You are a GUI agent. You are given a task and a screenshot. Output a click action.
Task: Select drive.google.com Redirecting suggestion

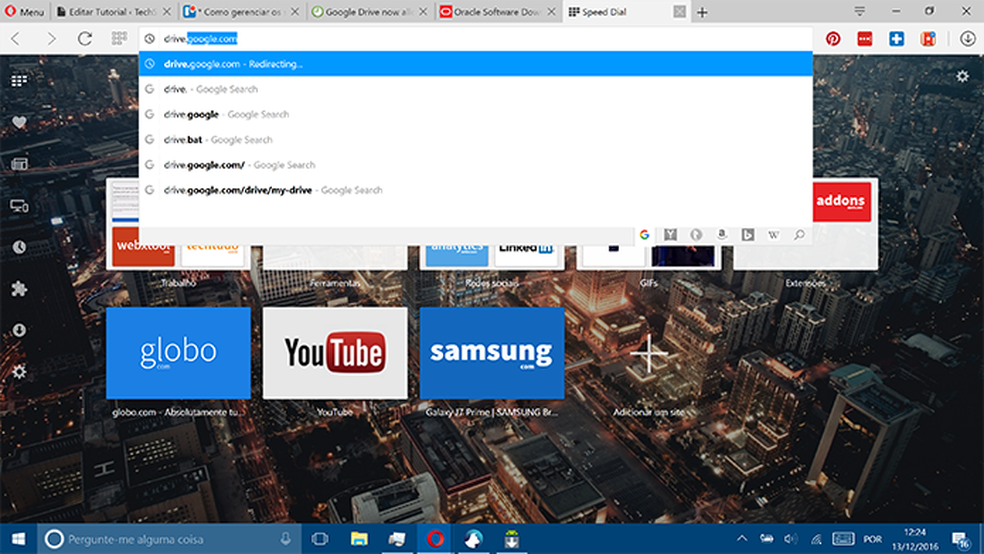[476, 64]
